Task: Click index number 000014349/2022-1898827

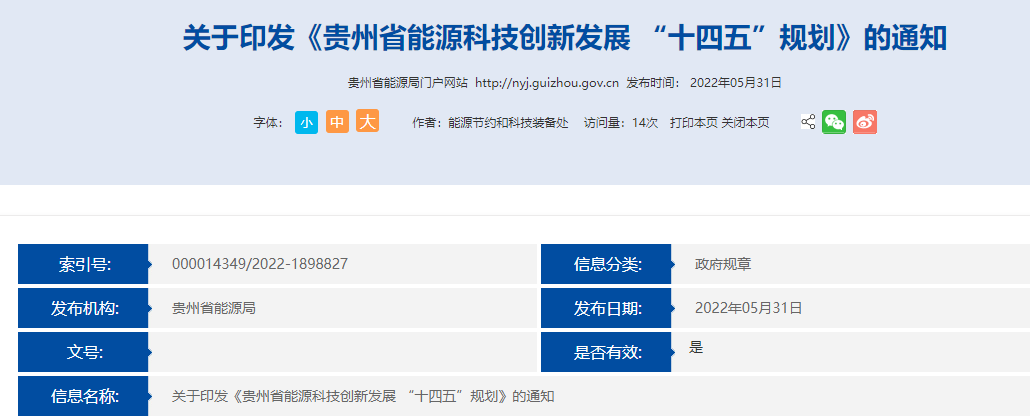Action: (260, 264)
